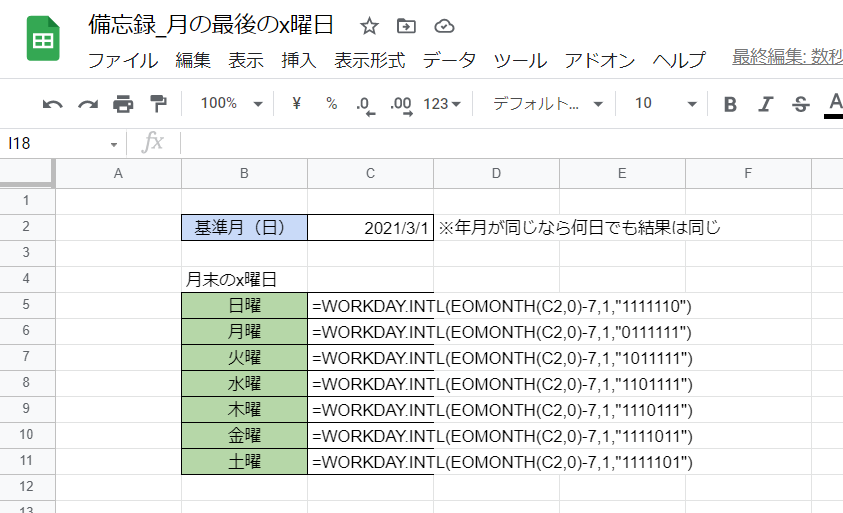
Task: Select the 水曜 cell
Action: click(244, 383)
